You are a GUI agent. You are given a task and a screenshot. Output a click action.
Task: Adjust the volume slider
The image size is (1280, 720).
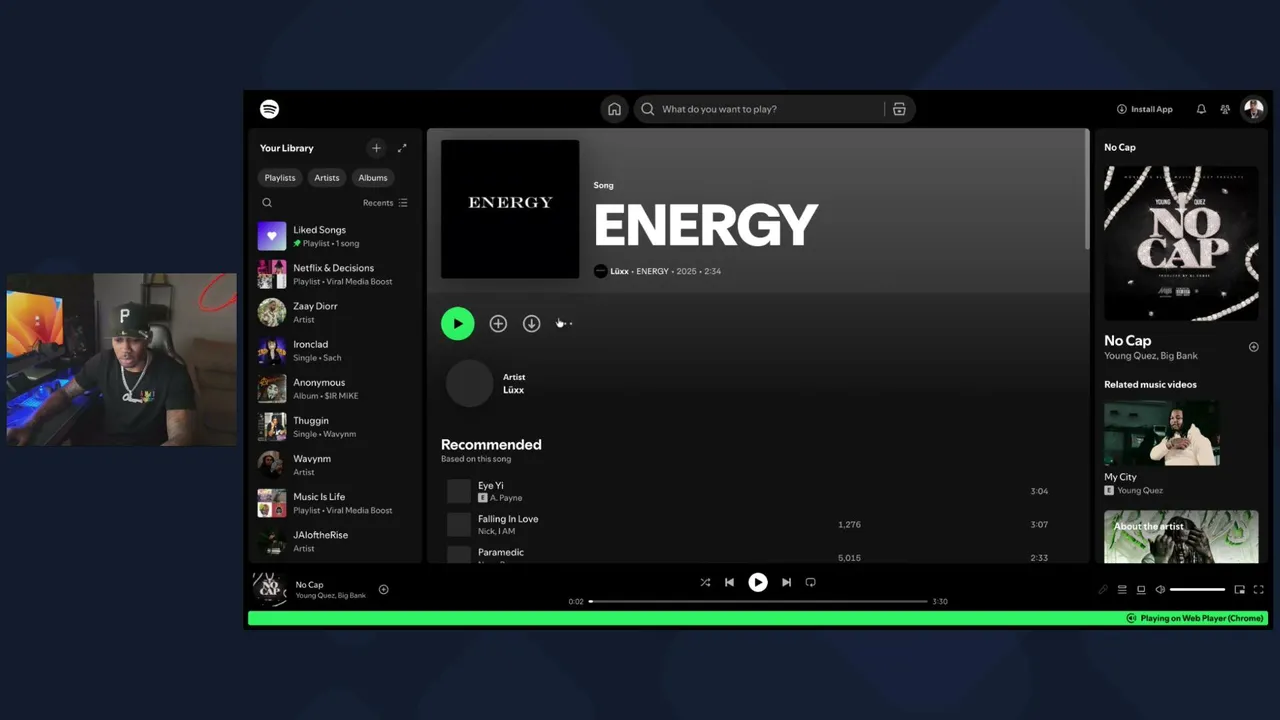[x=1197, y=590]
